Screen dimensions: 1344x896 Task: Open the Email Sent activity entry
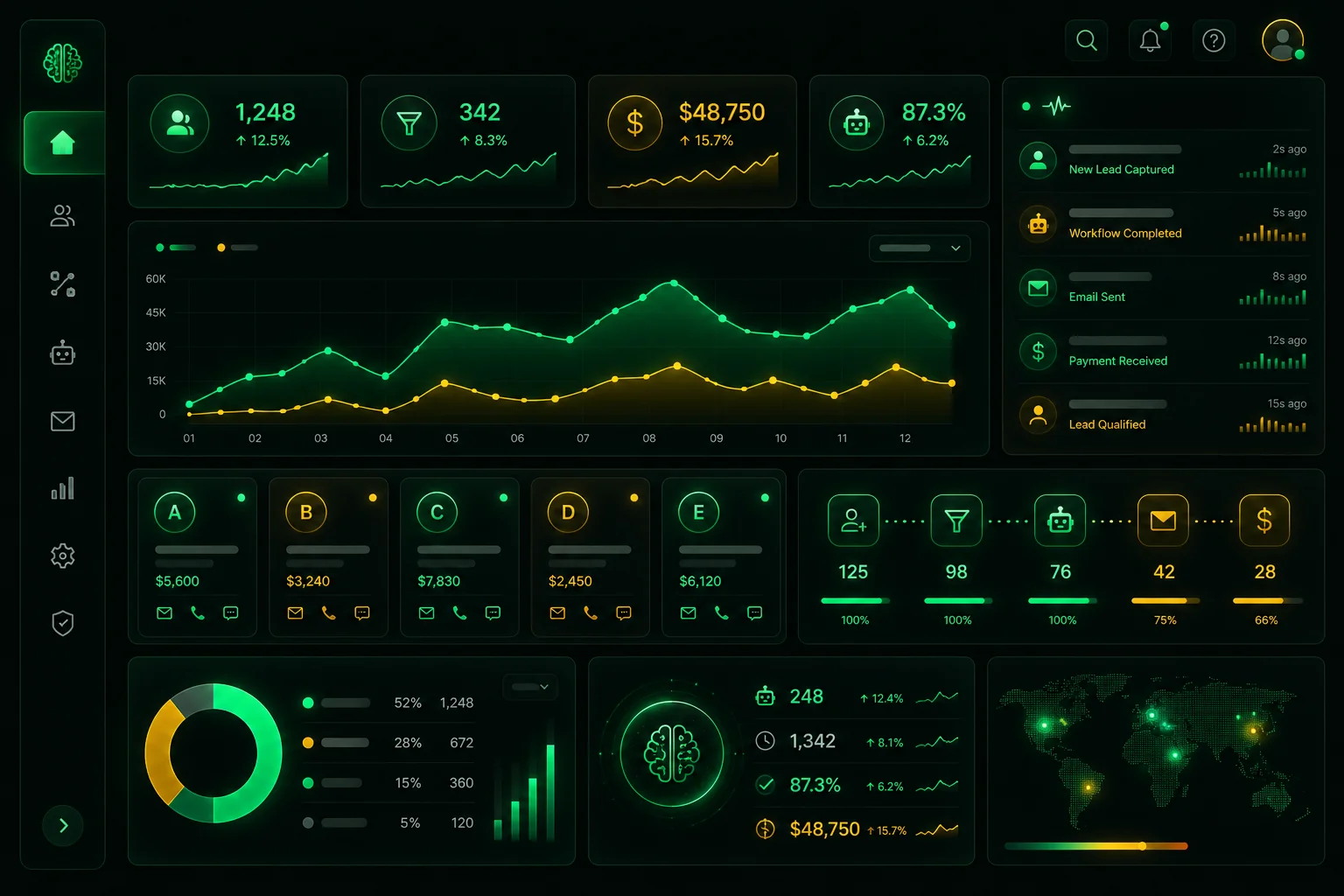pos(1163,288)
